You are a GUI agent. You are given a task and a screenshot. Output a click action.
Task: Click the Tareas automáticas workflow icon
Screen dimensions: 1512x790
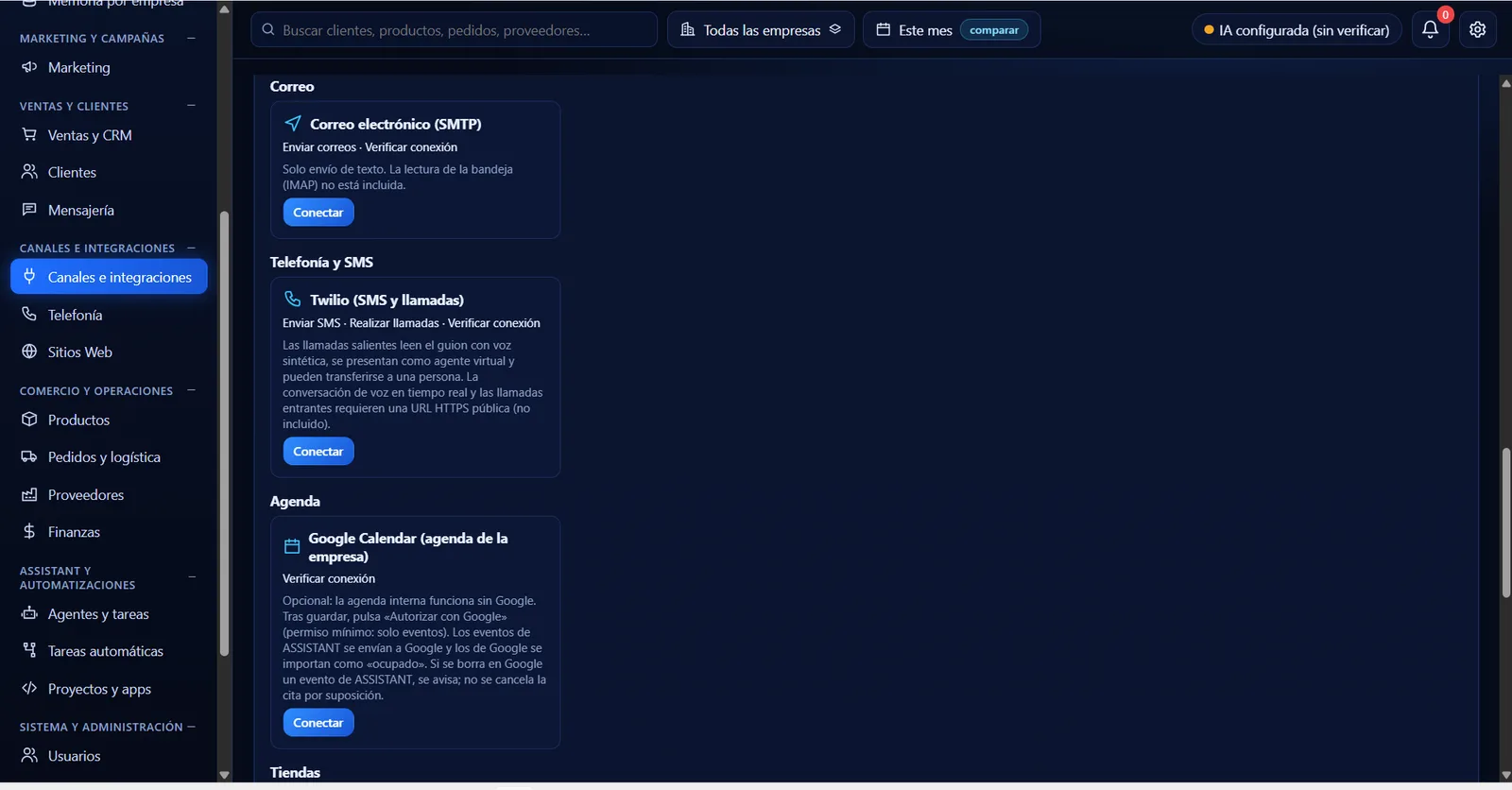coord(29,651)
